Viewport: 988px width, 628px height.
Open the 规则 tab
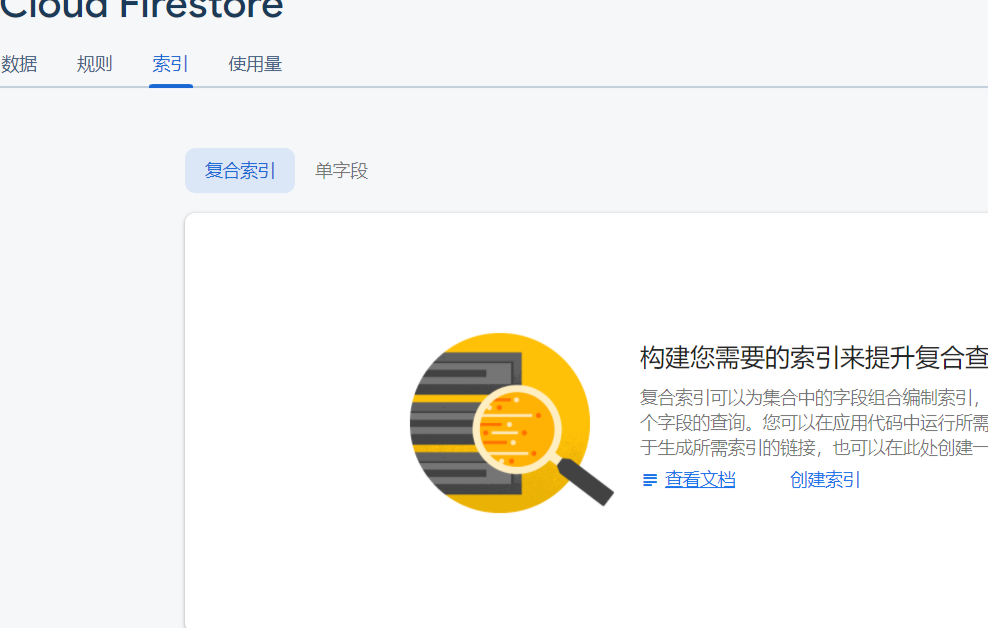tap(95, 64)
